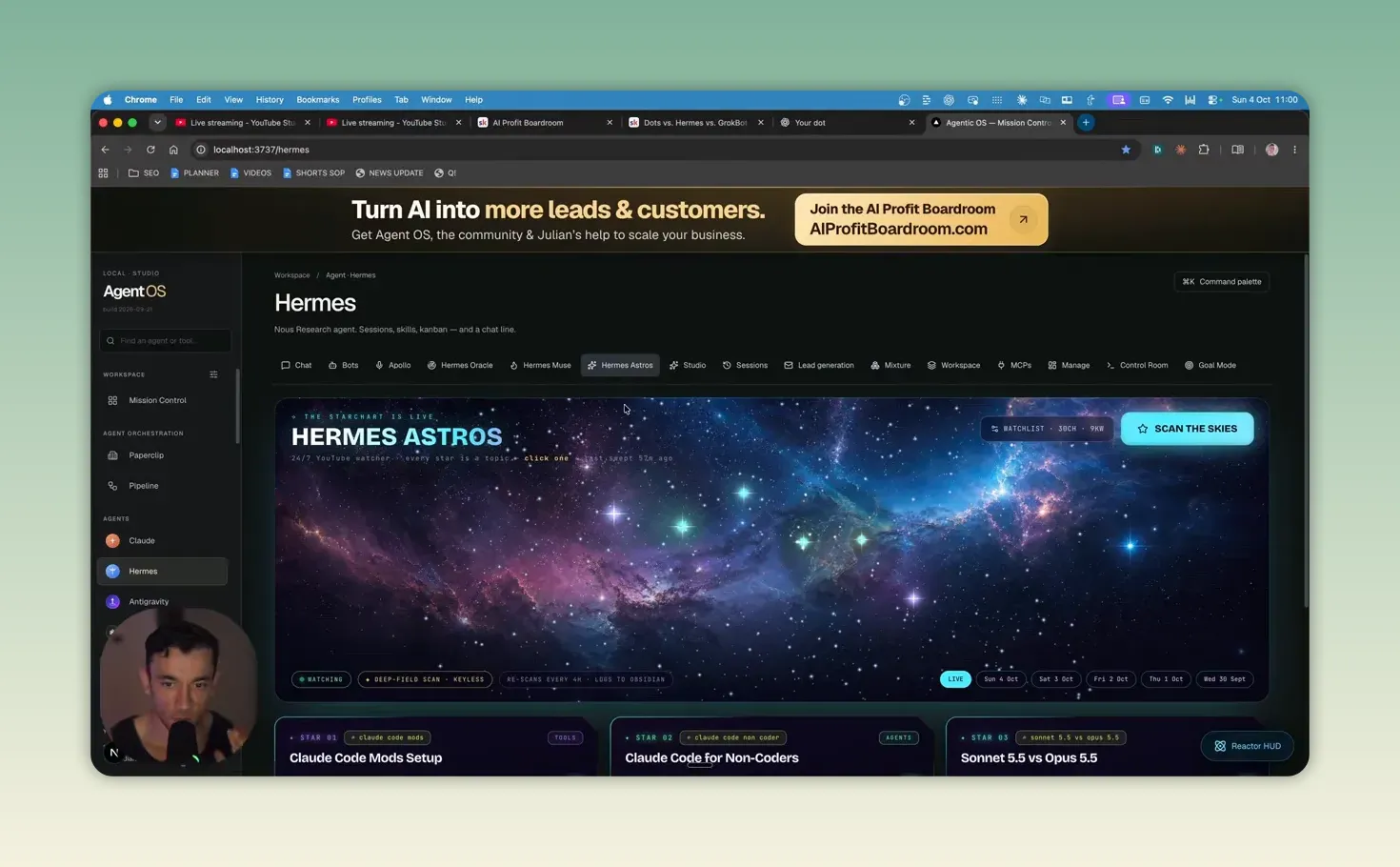Select the Antigravity agent
This screenshot has height=867, width=1400.
click(x=162, y=601)
